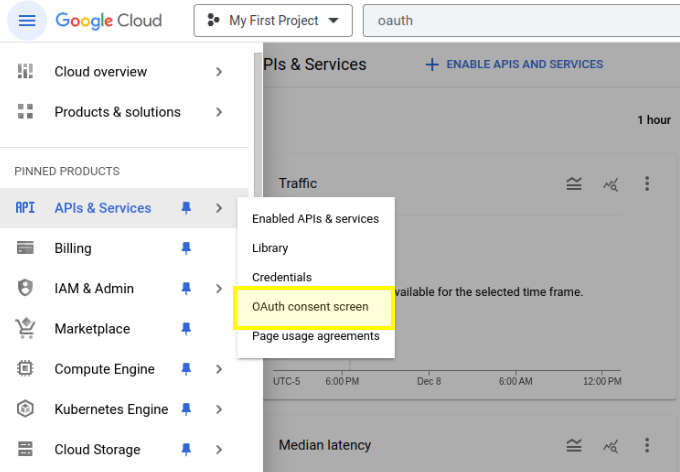Unpin Cloud Storage from pinned products

point(186,449)
